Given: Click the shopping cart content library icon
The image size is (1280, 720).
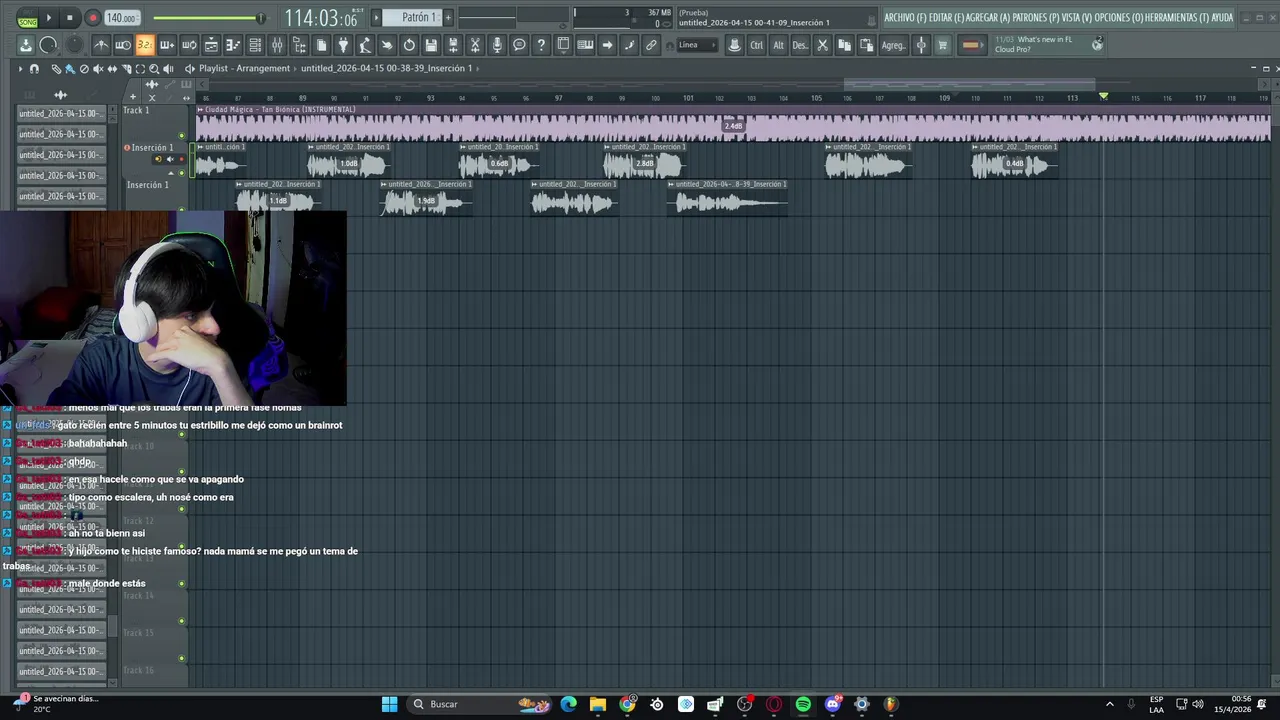Looking at the screenshot, I should (x=942, y=45).
